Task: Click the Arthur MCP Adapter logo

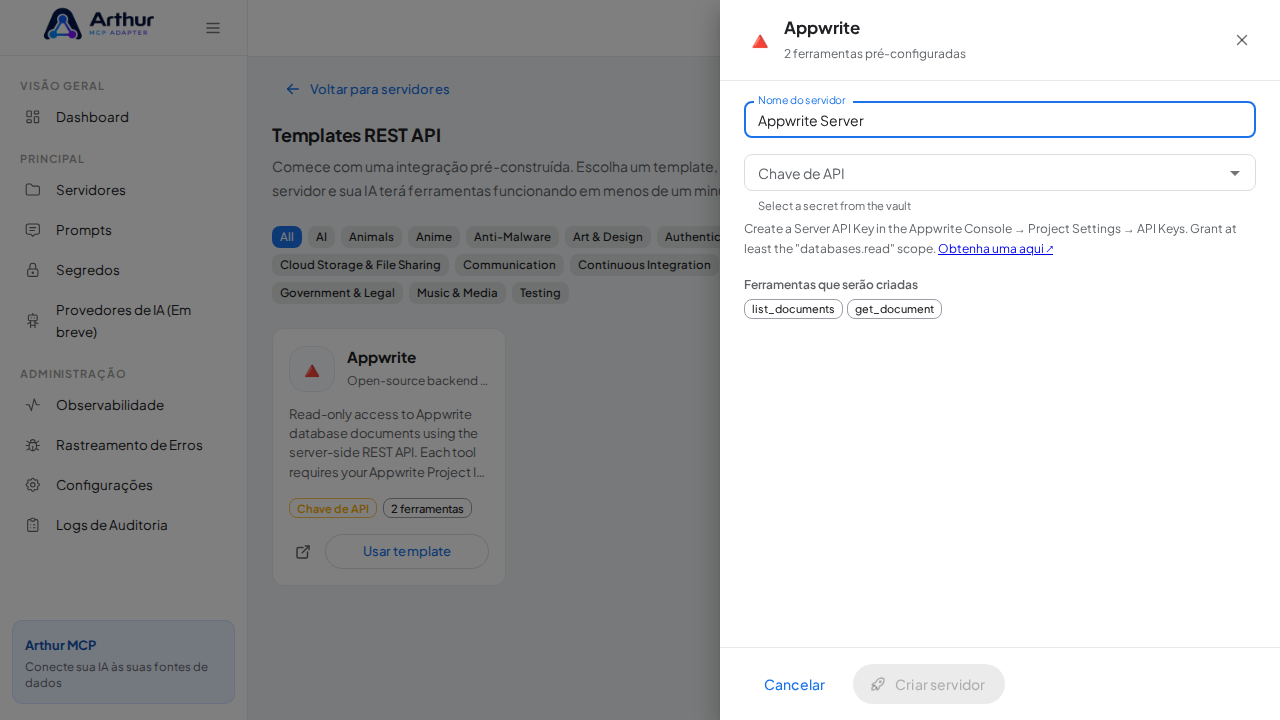Action: point(99,24)
